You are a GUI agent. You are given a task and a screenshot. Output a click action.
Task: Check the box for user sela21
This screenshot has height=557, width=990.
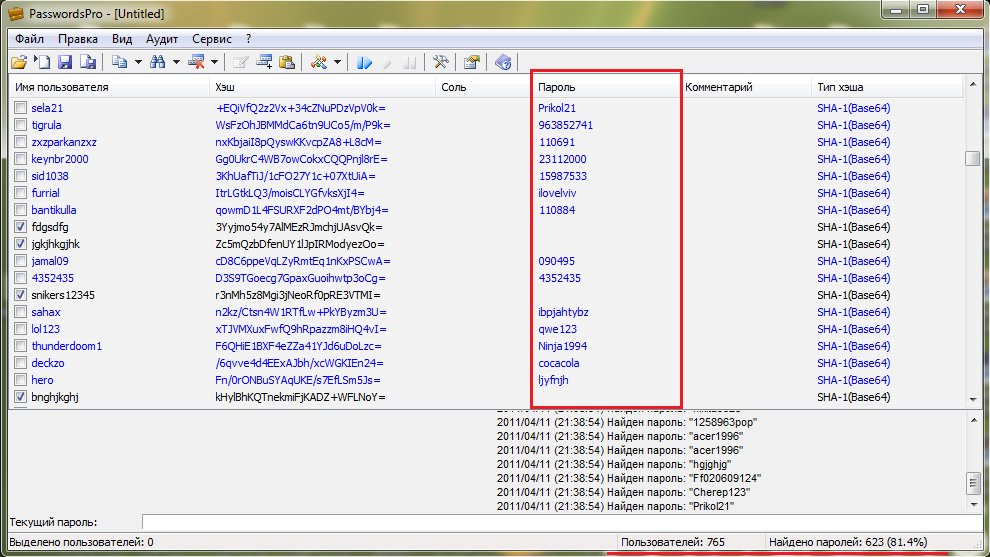[20, 108]
